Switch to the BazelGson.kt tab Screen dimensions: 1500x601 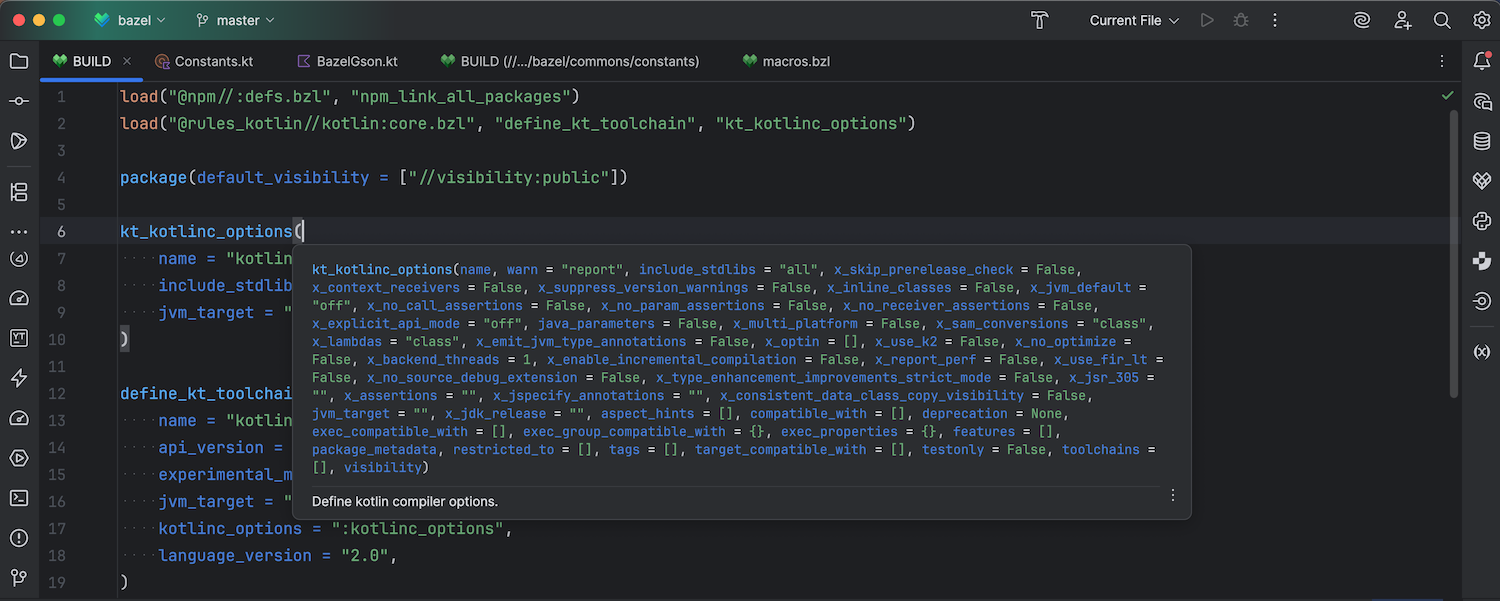click(347, 61)
